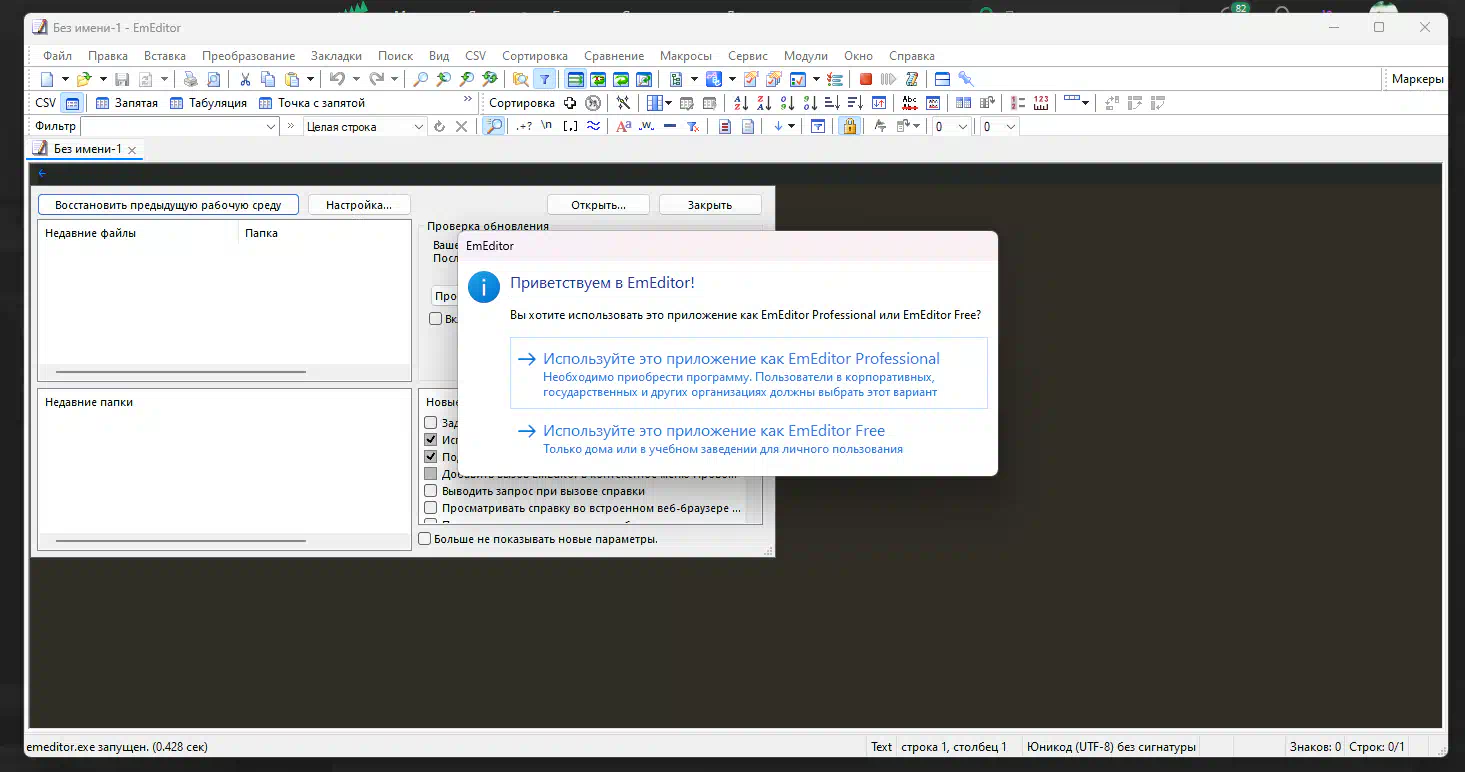The height and width of the screenshot is (772, 1465).
Task: Open the Файл menu
Action: (x=57, y=56)
